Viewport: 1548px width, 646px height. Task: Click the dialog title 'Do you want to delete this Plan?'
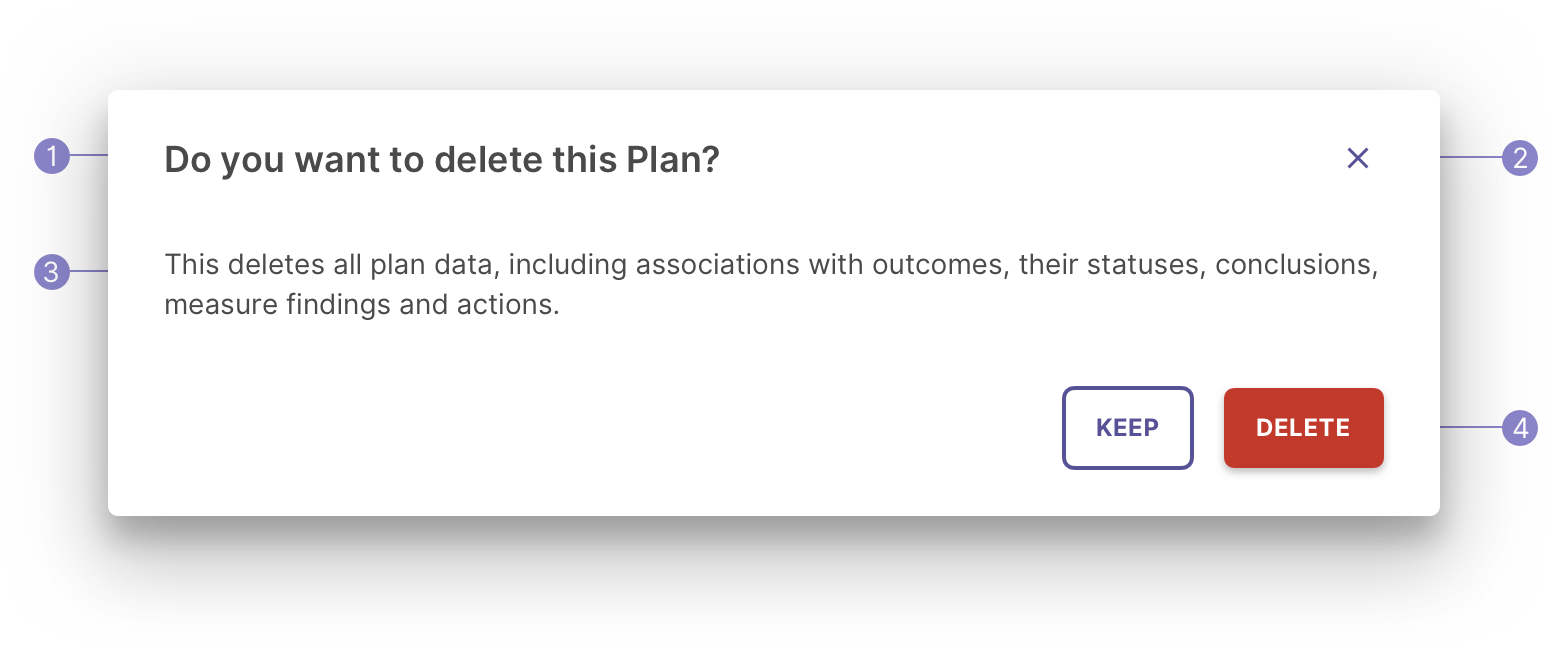(442, 159)
